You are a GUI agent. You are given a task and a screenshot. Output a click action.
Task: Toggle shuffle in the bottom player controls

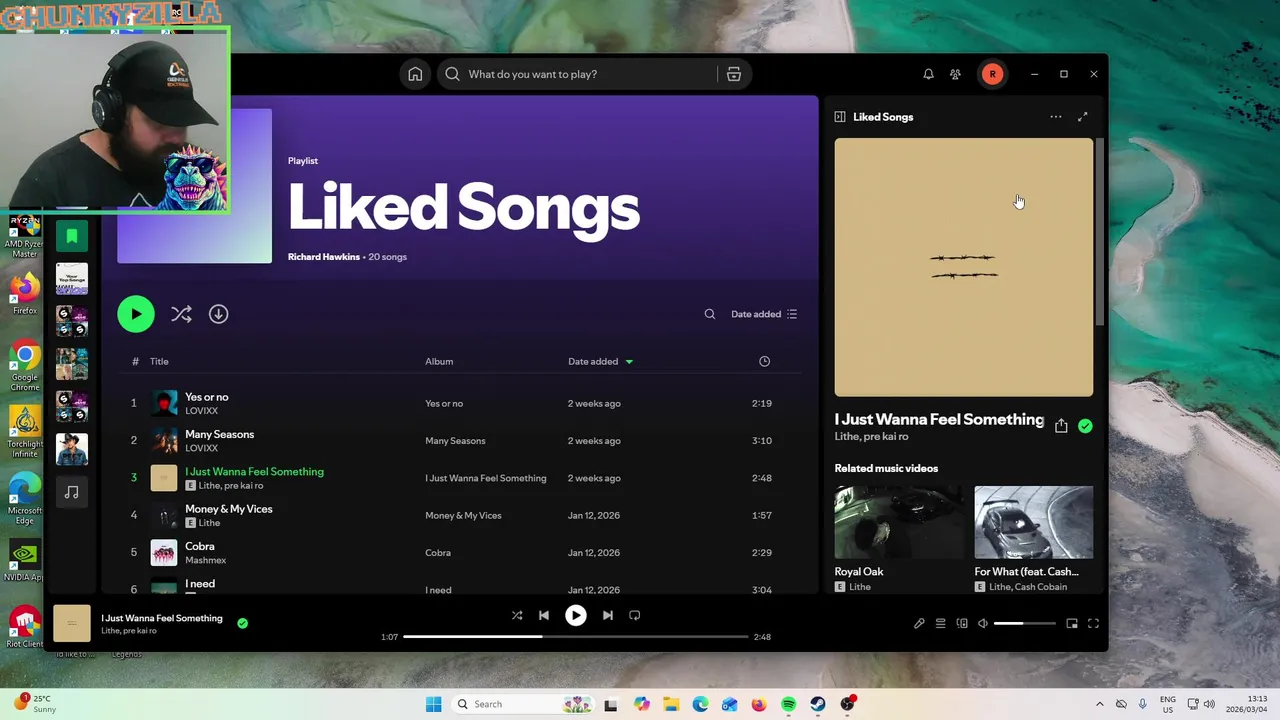tap(517, 615)
